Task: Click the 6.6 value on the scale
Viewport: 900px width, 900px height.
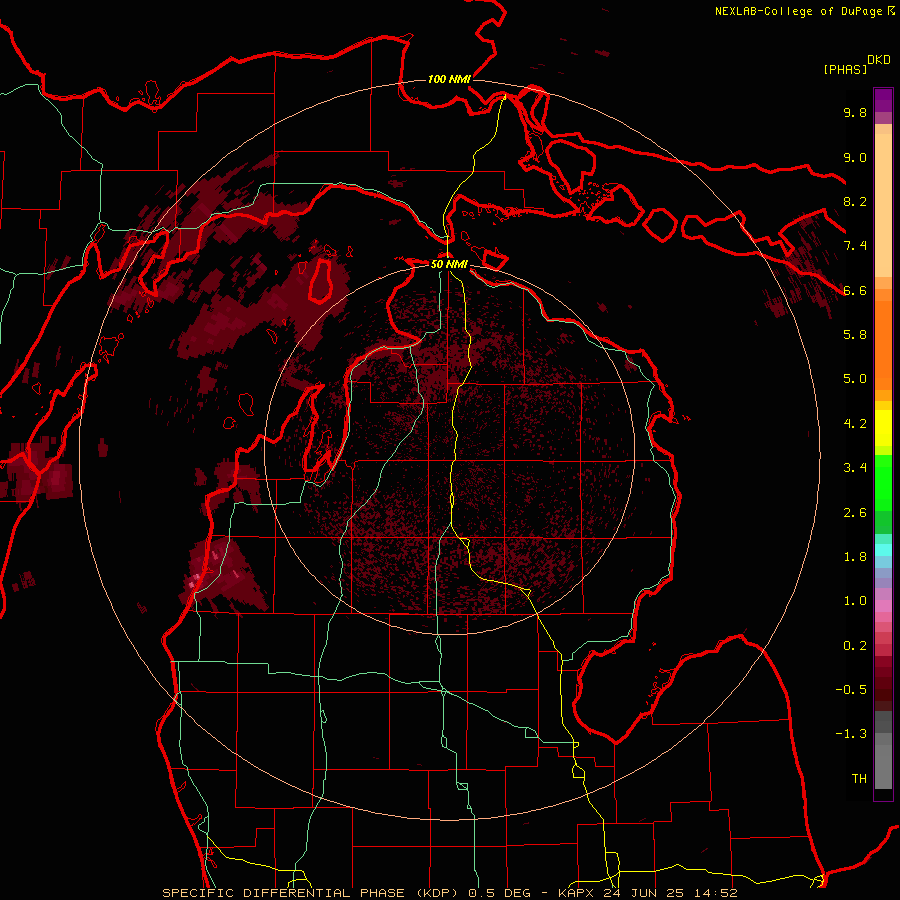Action: [855, 290]
